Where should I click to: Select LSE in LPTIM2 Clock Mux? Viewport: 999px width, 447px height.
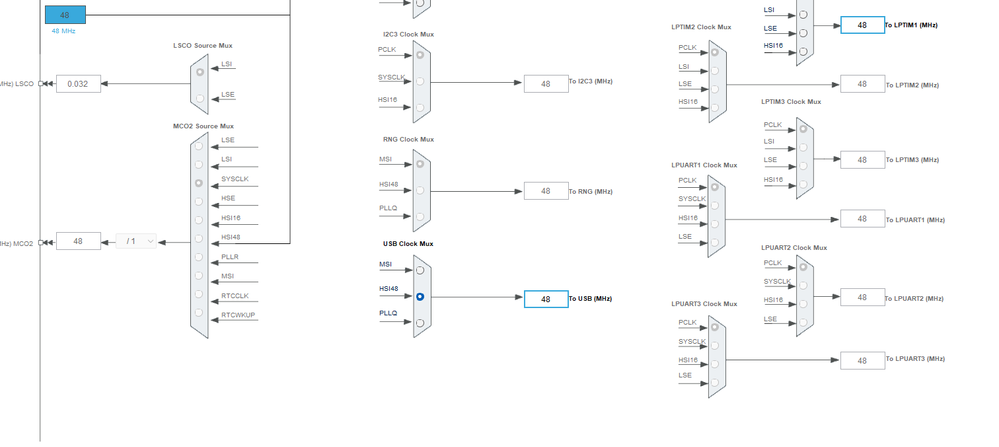tap(715, 89)
